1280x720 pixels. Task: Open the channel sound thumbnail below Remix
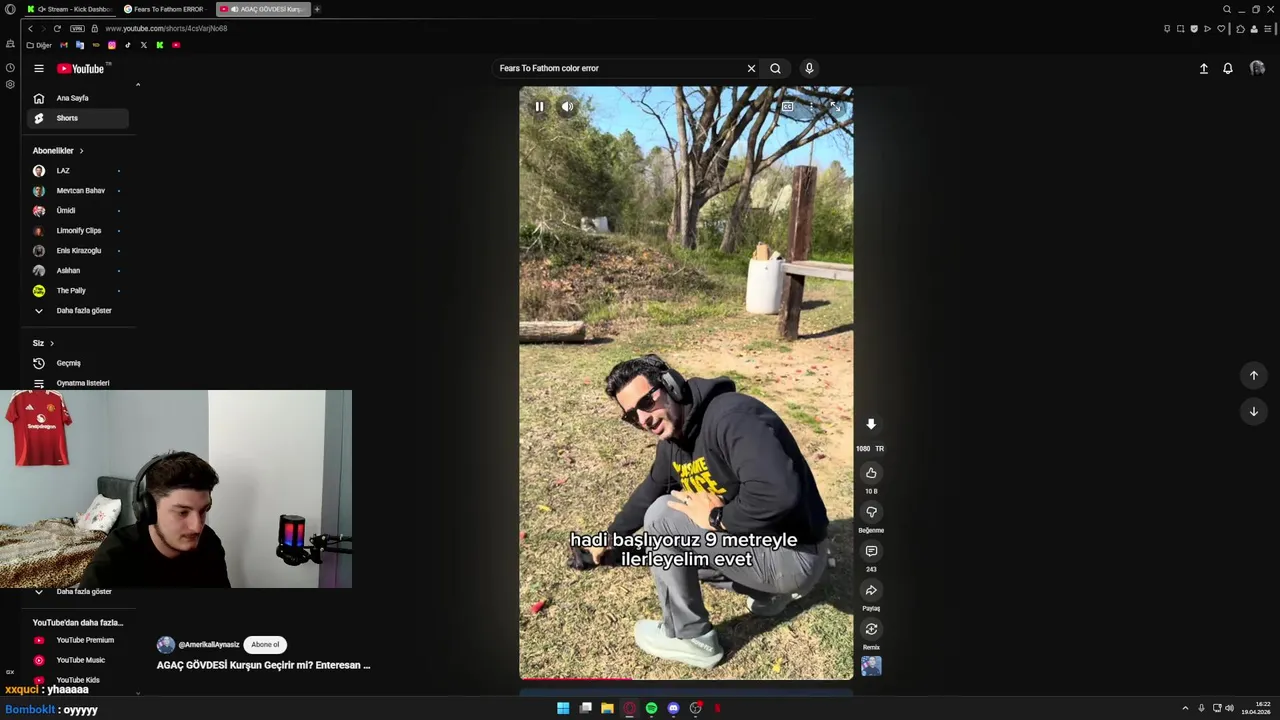coord(871,666)
